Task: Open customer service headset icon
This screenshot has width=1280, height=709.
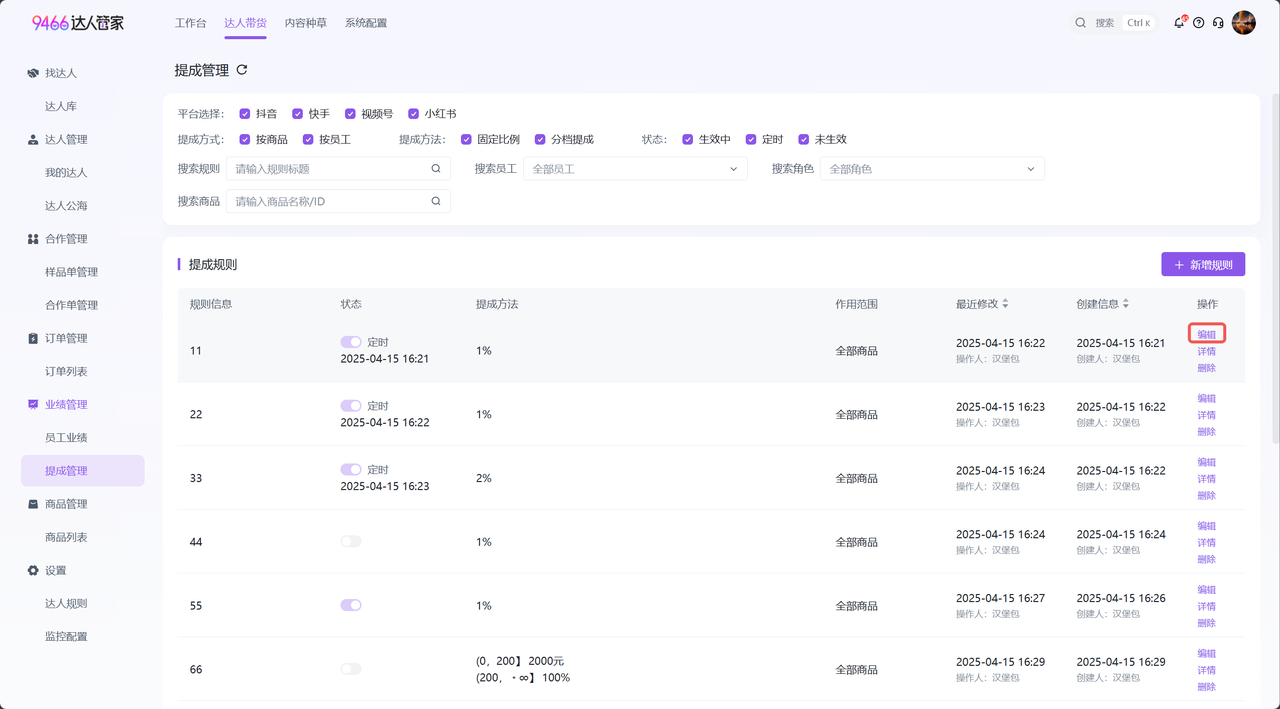Action: (x=1218, y=22)
